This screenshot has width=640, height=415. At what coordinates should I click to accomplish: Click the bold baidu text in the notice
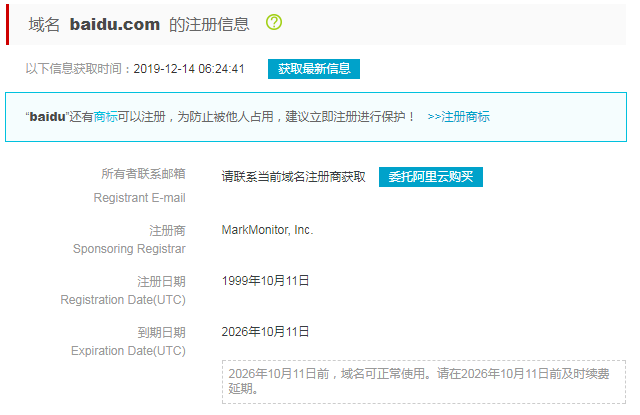(46, 117)
